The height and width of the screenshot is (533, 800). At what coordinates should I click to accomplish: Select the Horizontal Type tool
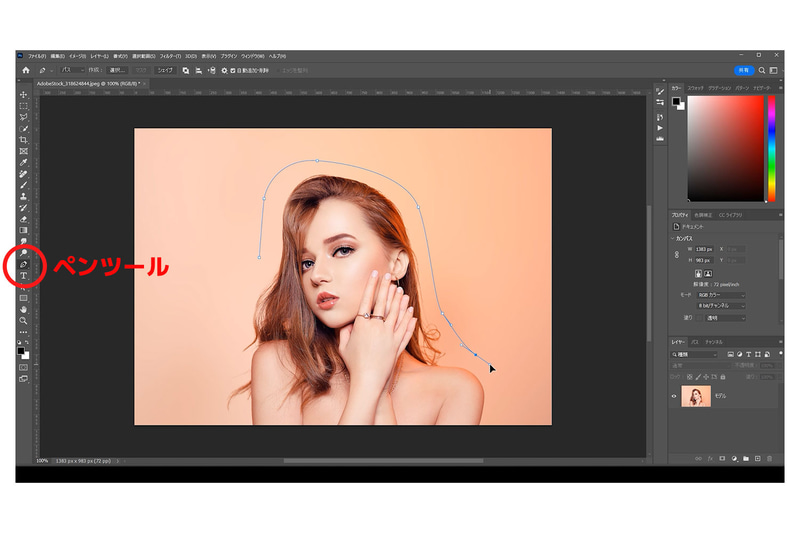tap(23, 276)
